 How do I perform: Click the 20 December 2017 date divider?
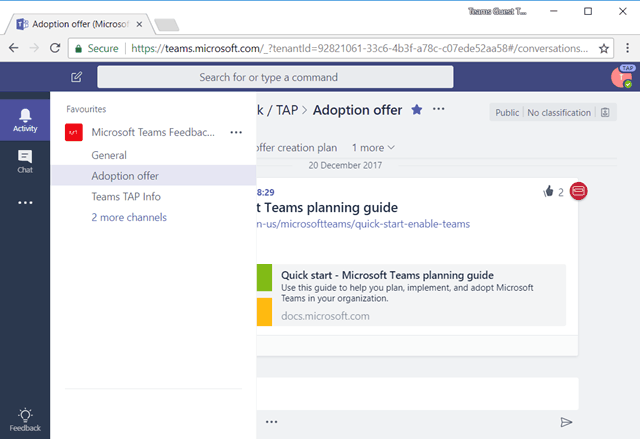(345, 165)
